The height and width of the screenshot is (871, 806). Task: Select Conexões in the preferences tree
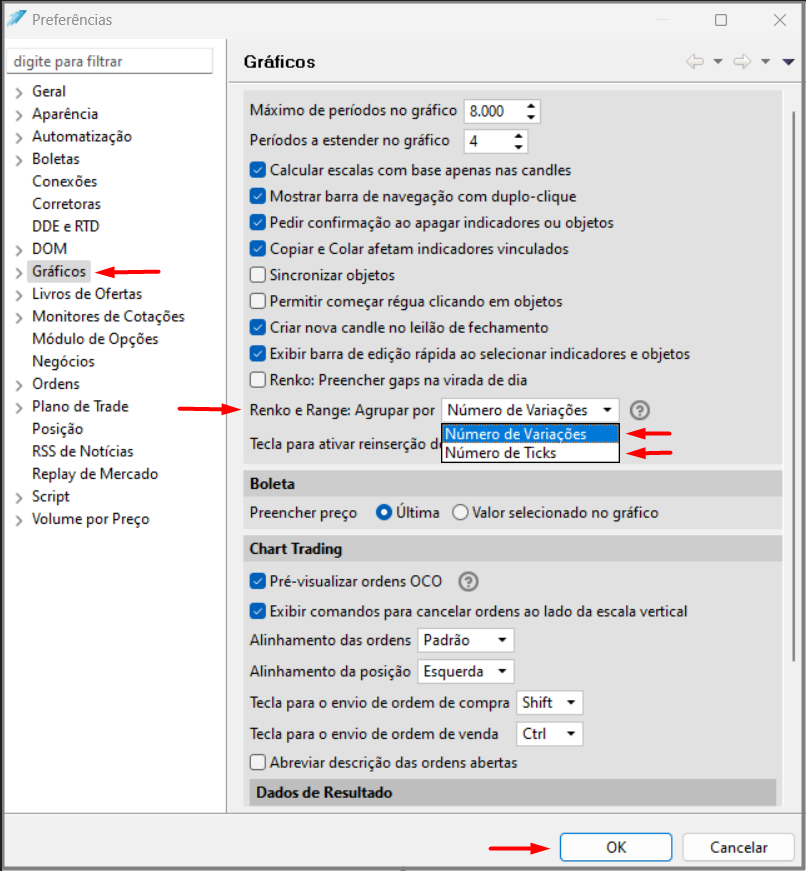pos(64,181)
